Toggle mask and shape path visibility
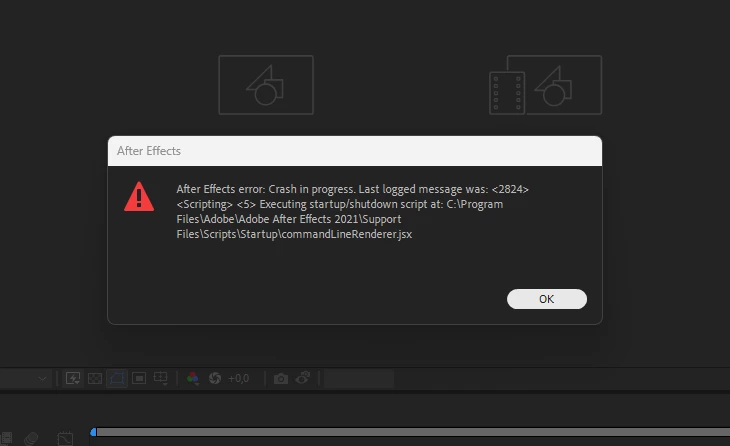 click(x=117, y=378)
